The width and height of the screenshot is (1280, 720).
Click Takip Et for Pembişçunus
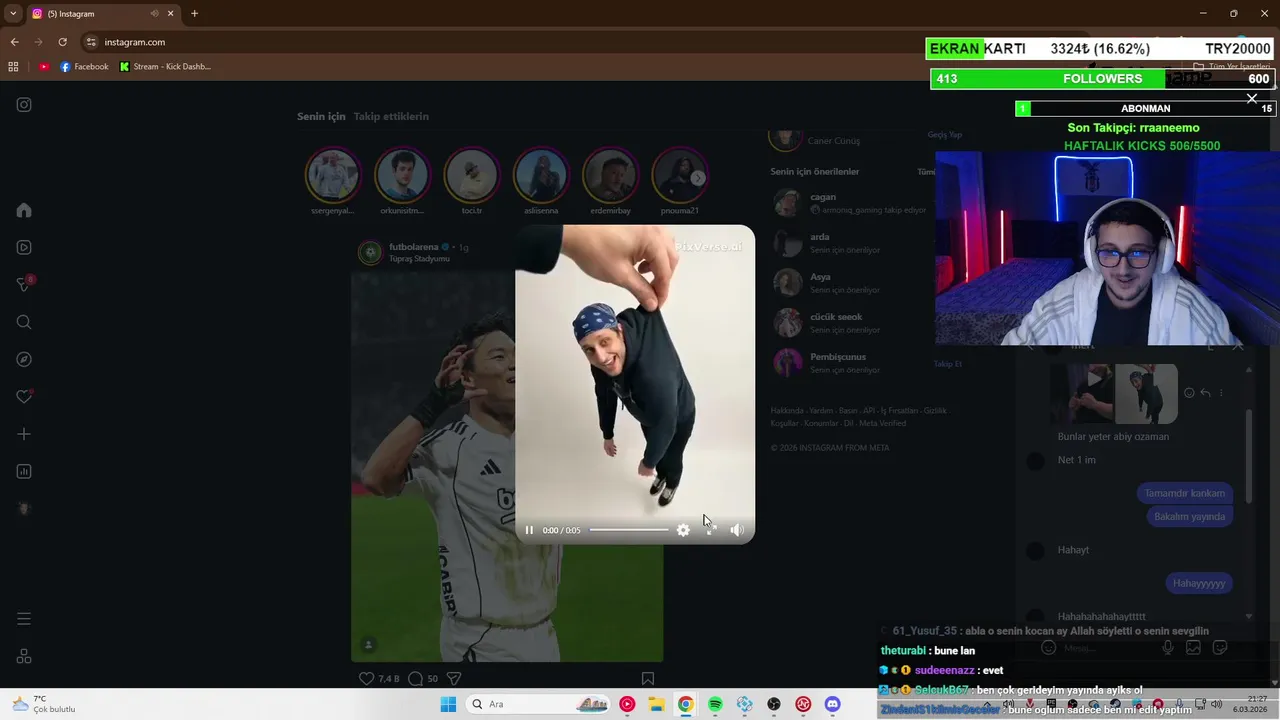pyautogui.click(x=946, y=364)
